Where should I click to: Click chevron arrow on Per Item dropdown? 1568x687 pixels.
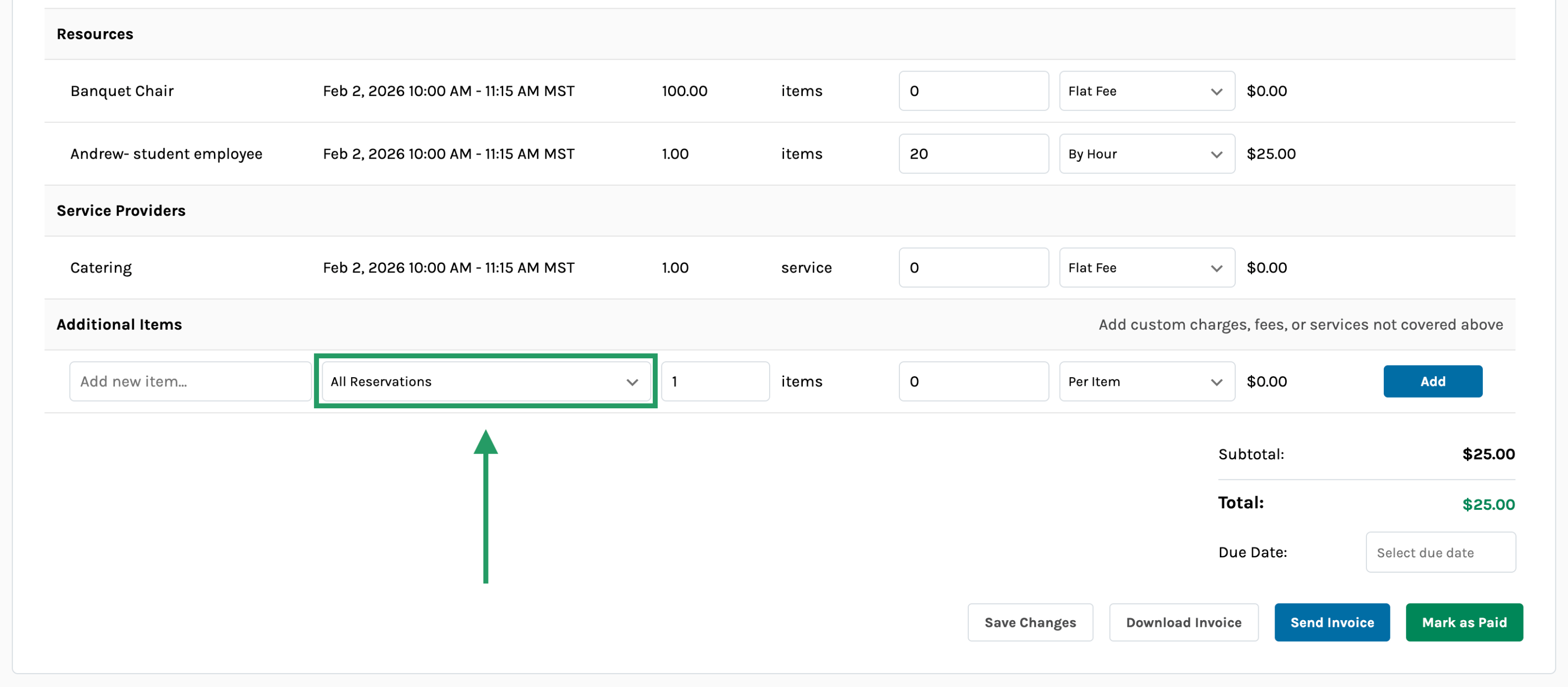1216,382
